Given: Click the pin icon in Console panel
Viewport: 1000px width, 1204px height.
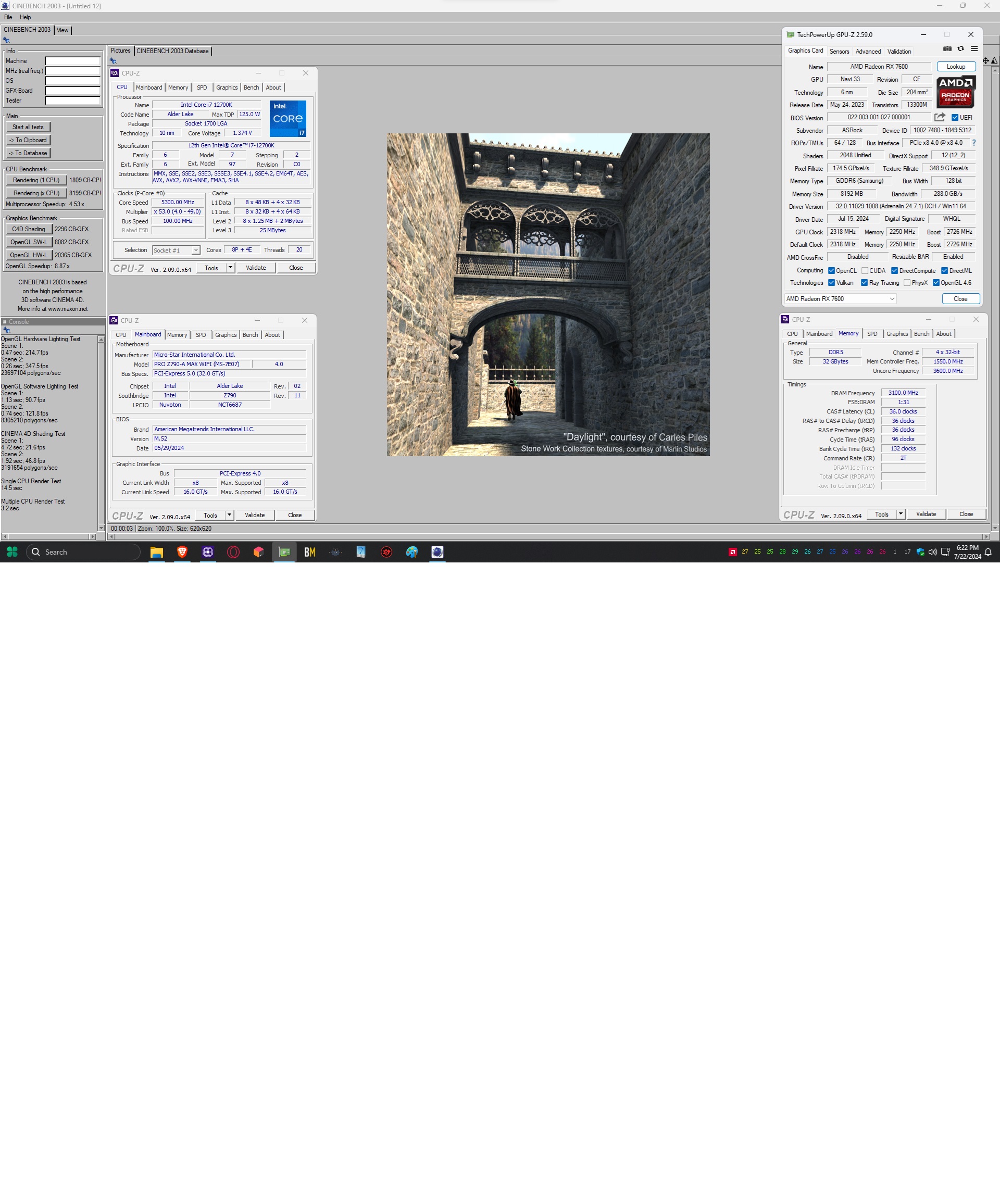Looking at the screenshot, I should [x=7, y=330].
